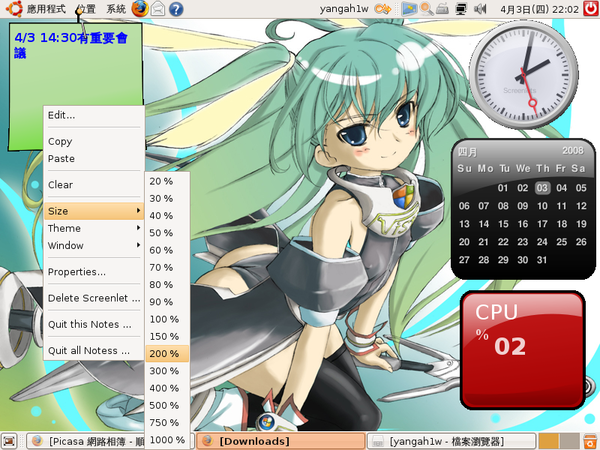Click the note text 4/3 14:30有重要會議
The width and height of the screenshot is (600, 450).
pos(71,45)
